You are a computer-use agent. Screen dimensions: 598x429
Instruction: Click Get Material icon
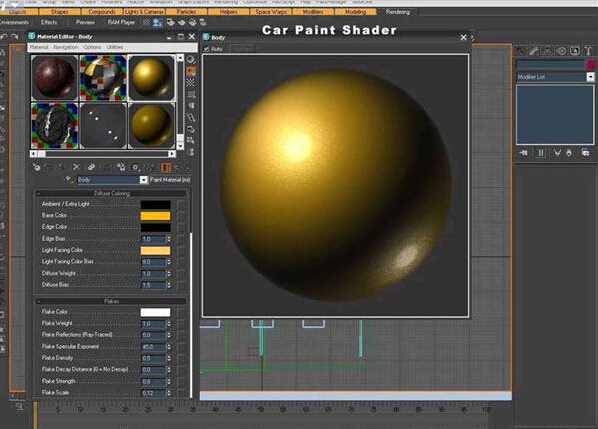coord(37,167)
